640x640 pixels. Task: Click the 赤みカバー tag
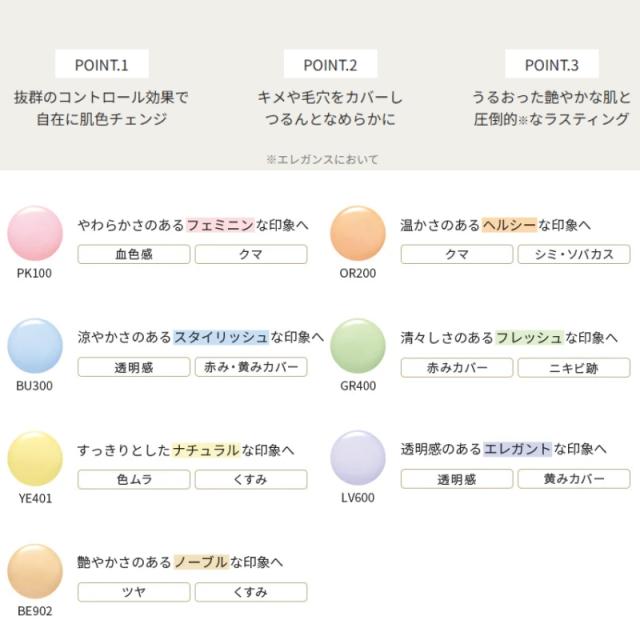coord(457,368)
